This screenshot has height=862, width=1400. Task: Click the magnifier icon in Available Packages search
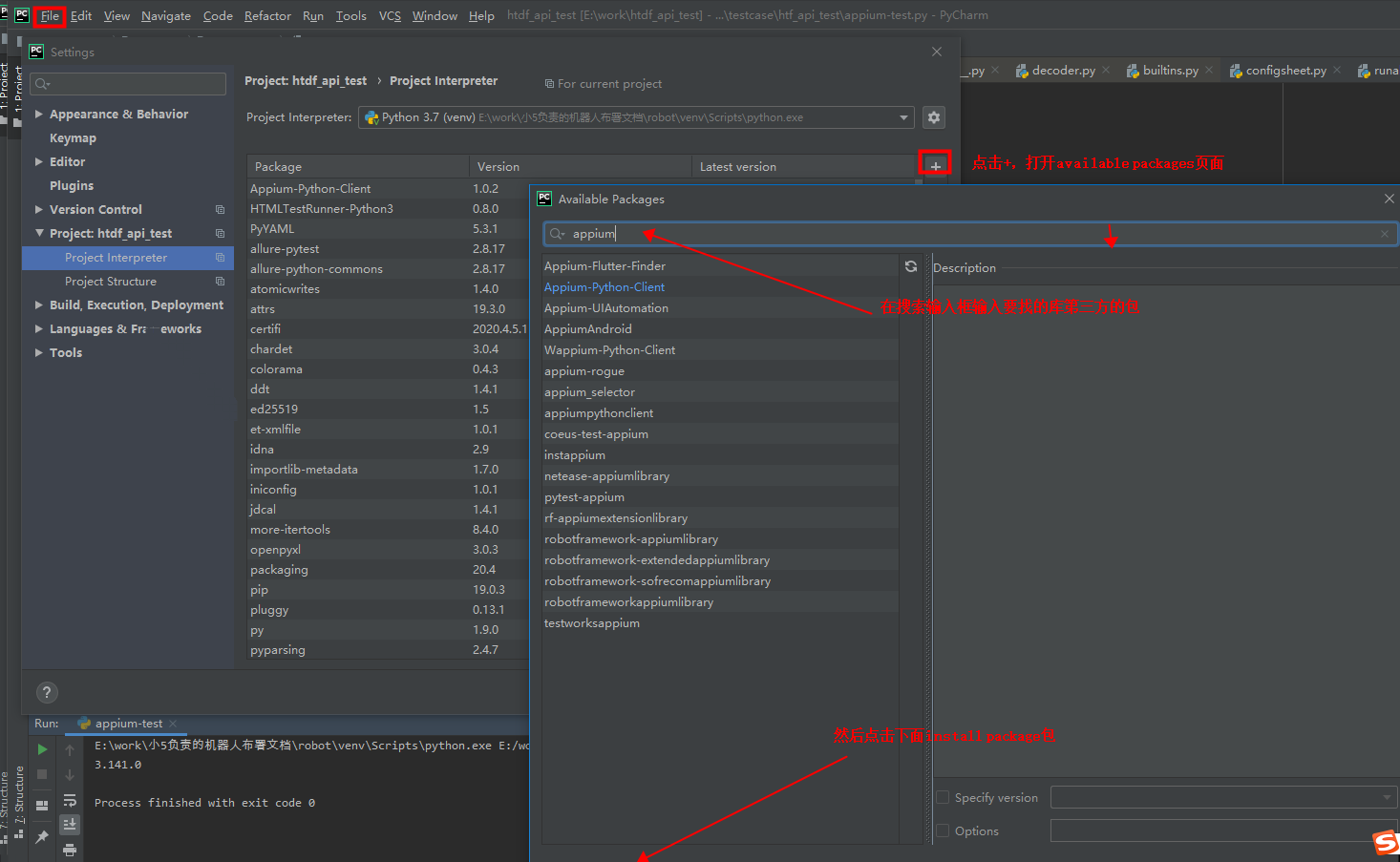pyautogui.click(x=558, y=234)
